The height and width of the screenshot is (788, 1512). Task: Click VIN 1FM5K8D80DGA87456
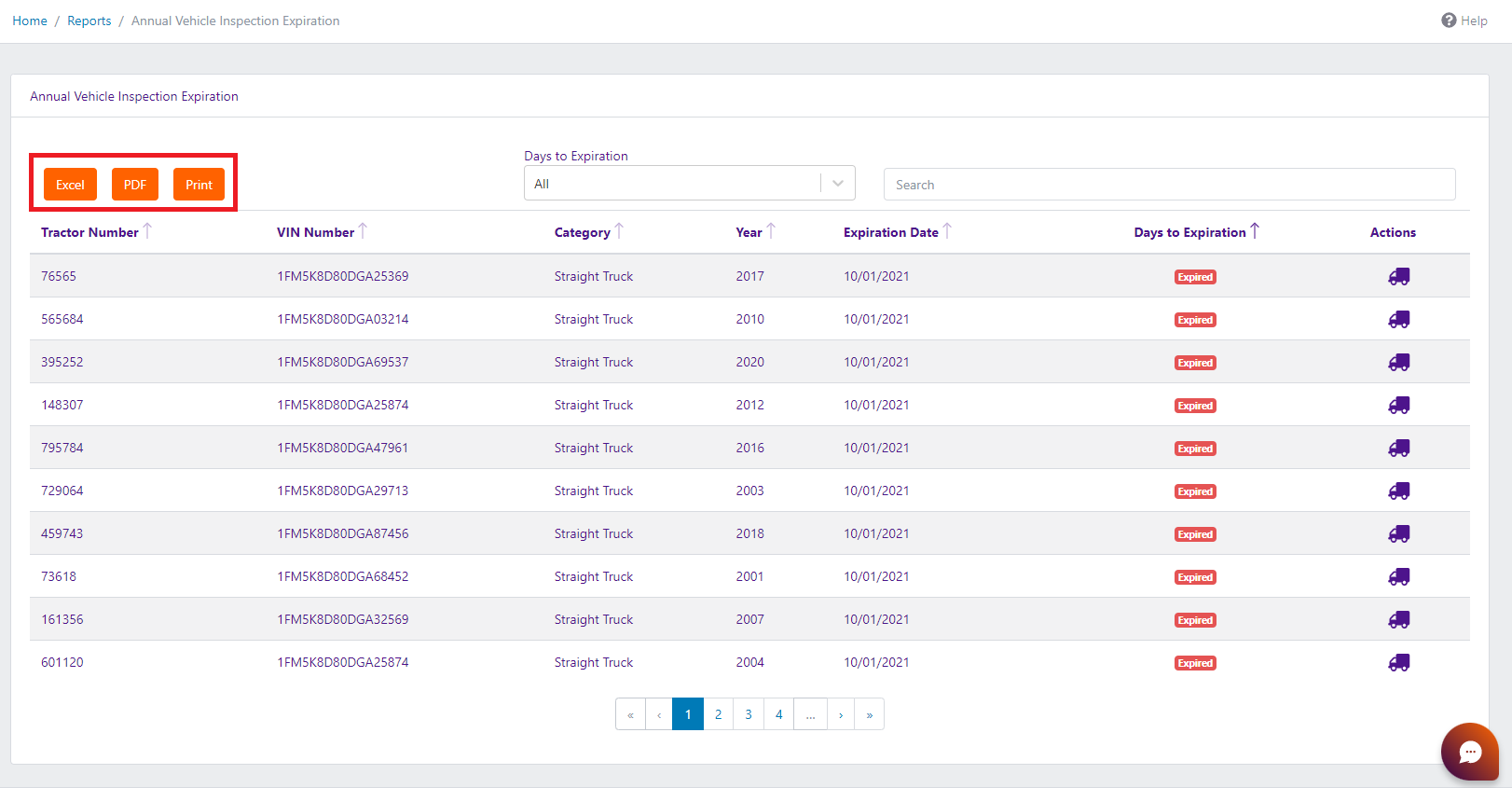point(343,533)
